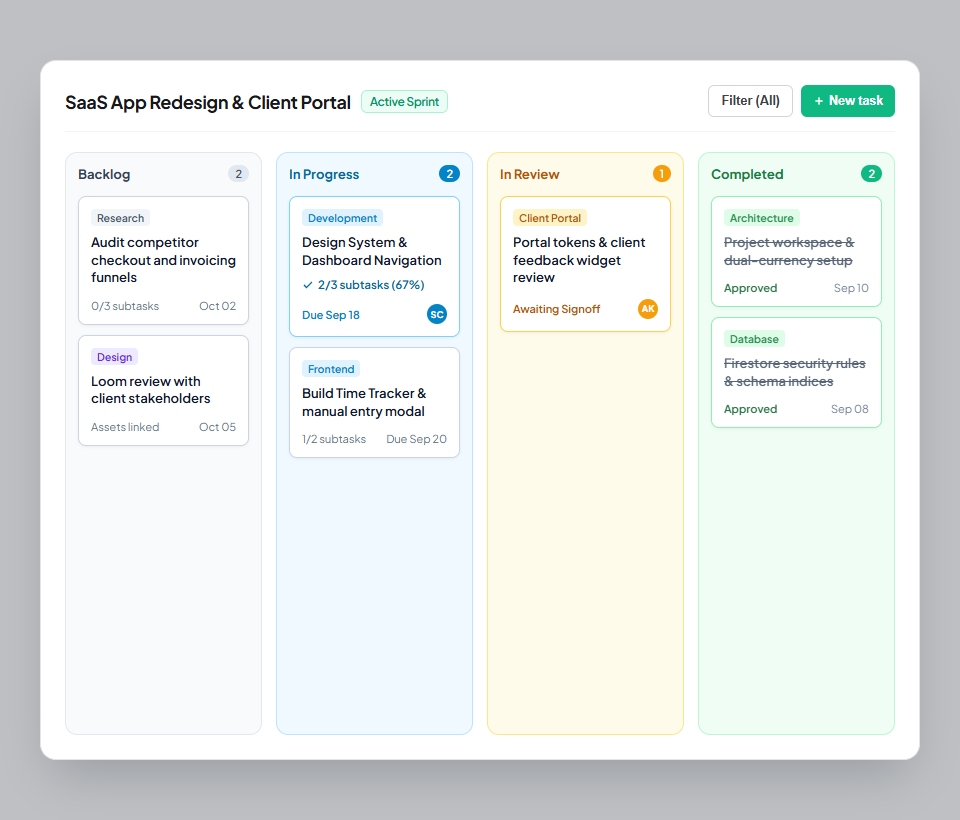Click the AK assignee avatar
Viewport: 960px width, 820px height.
pos(648,309)
